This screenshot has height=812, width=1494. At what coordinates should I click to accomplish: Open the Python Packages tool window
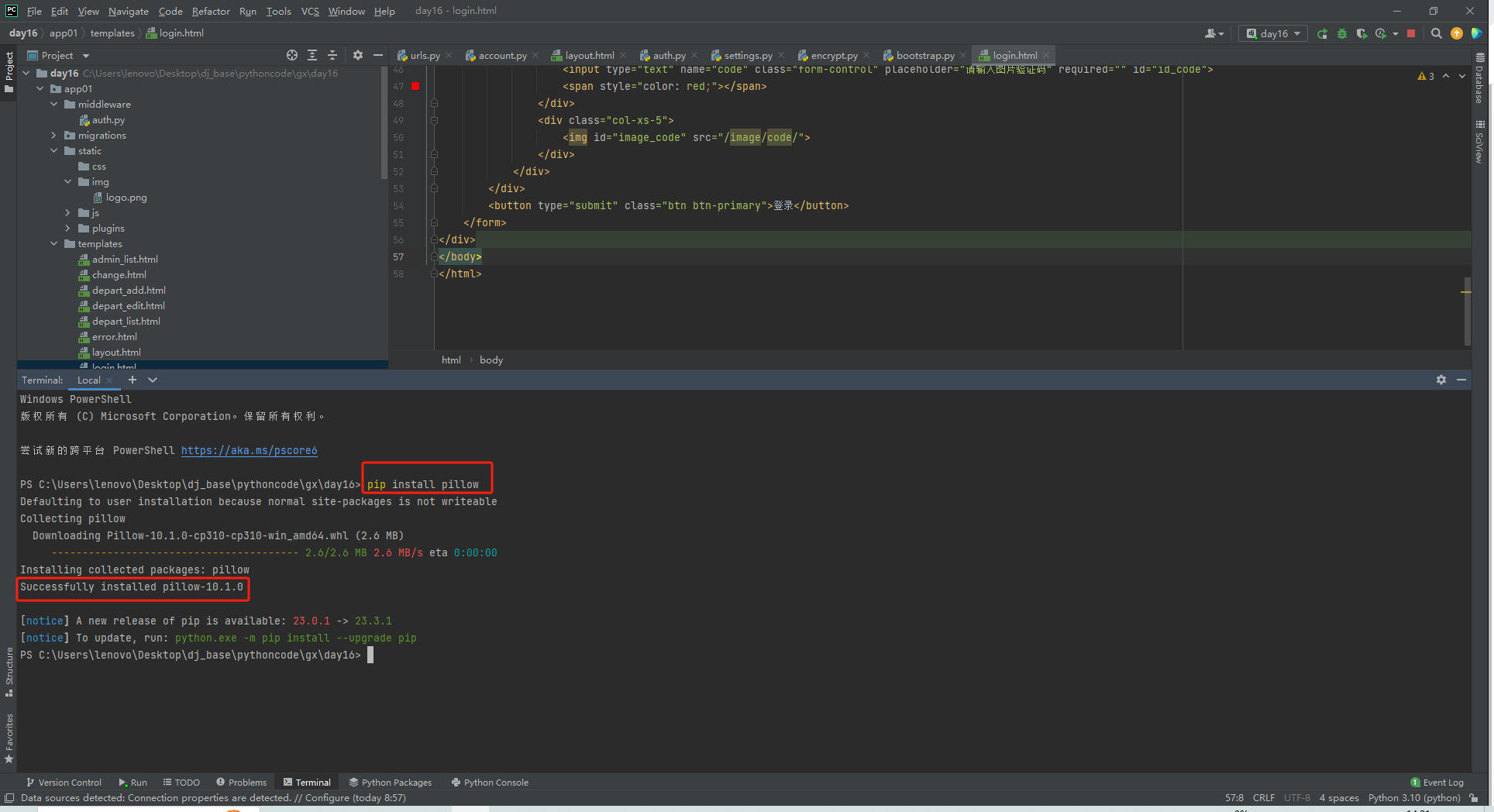point(391,783)
